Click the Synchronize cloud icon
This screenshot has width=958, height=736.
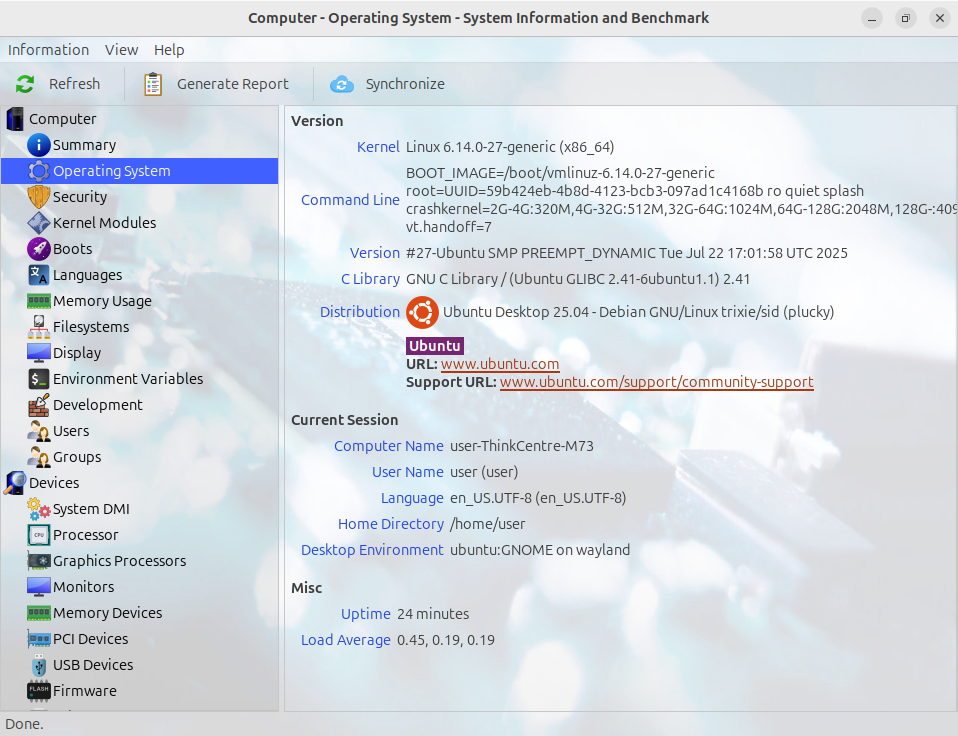[342, 84]
